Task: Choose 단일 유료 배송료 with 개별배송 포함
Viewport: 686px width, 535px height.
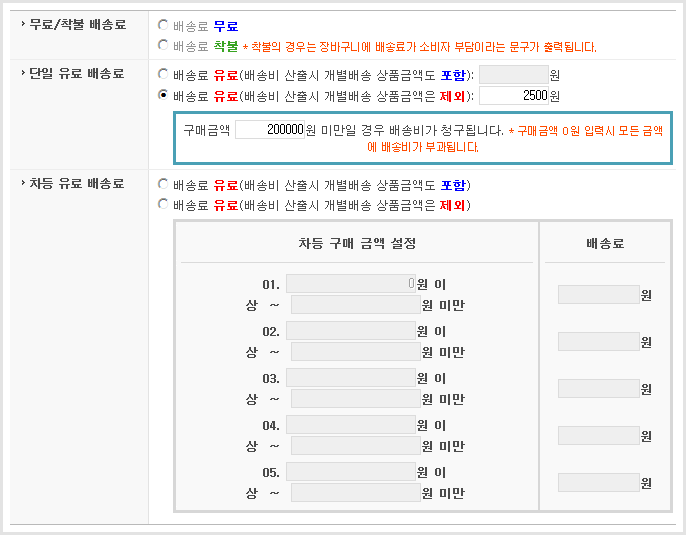Action: pos(164,74)
